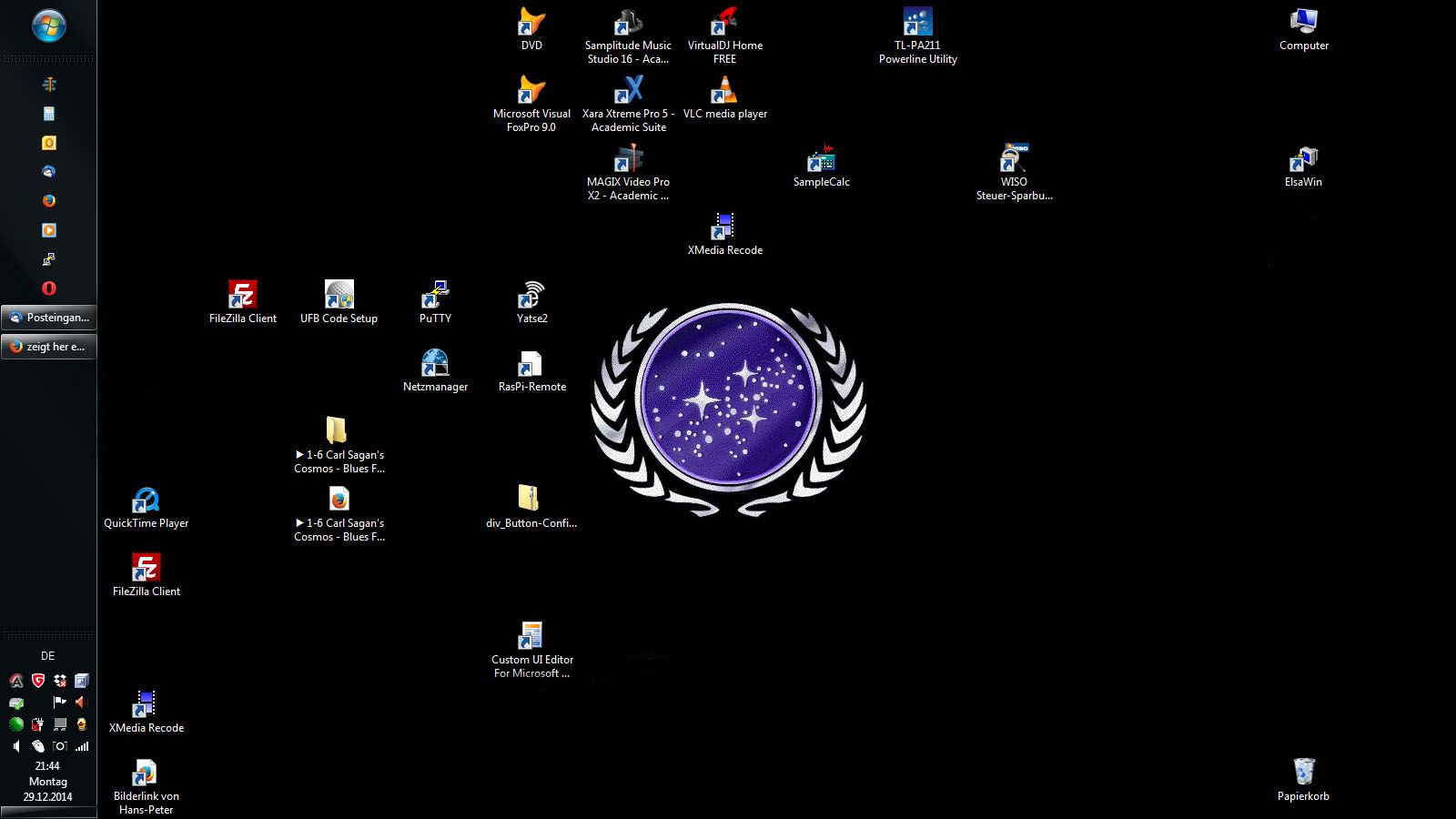The image size is (1456, 819).
Task: Open Samplitude Music Studio 16 shortcut
Action: point(628,36)
